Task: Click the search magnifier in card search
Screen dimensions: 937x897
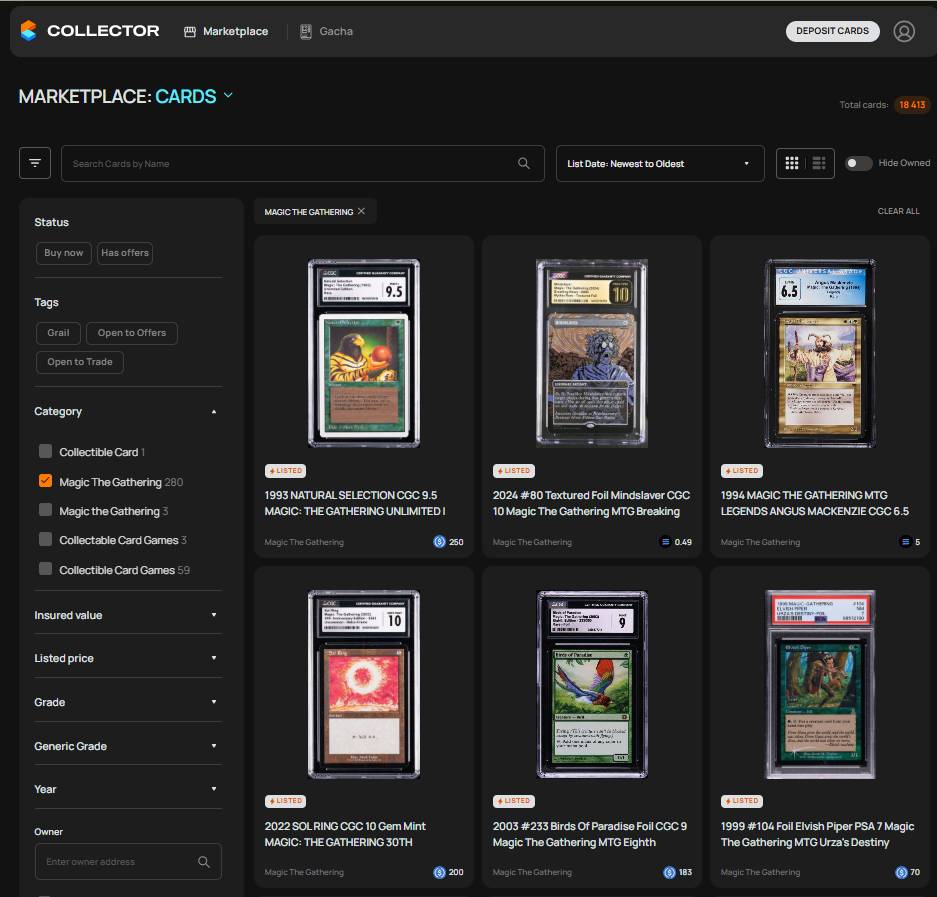Action: pos(523,163)
